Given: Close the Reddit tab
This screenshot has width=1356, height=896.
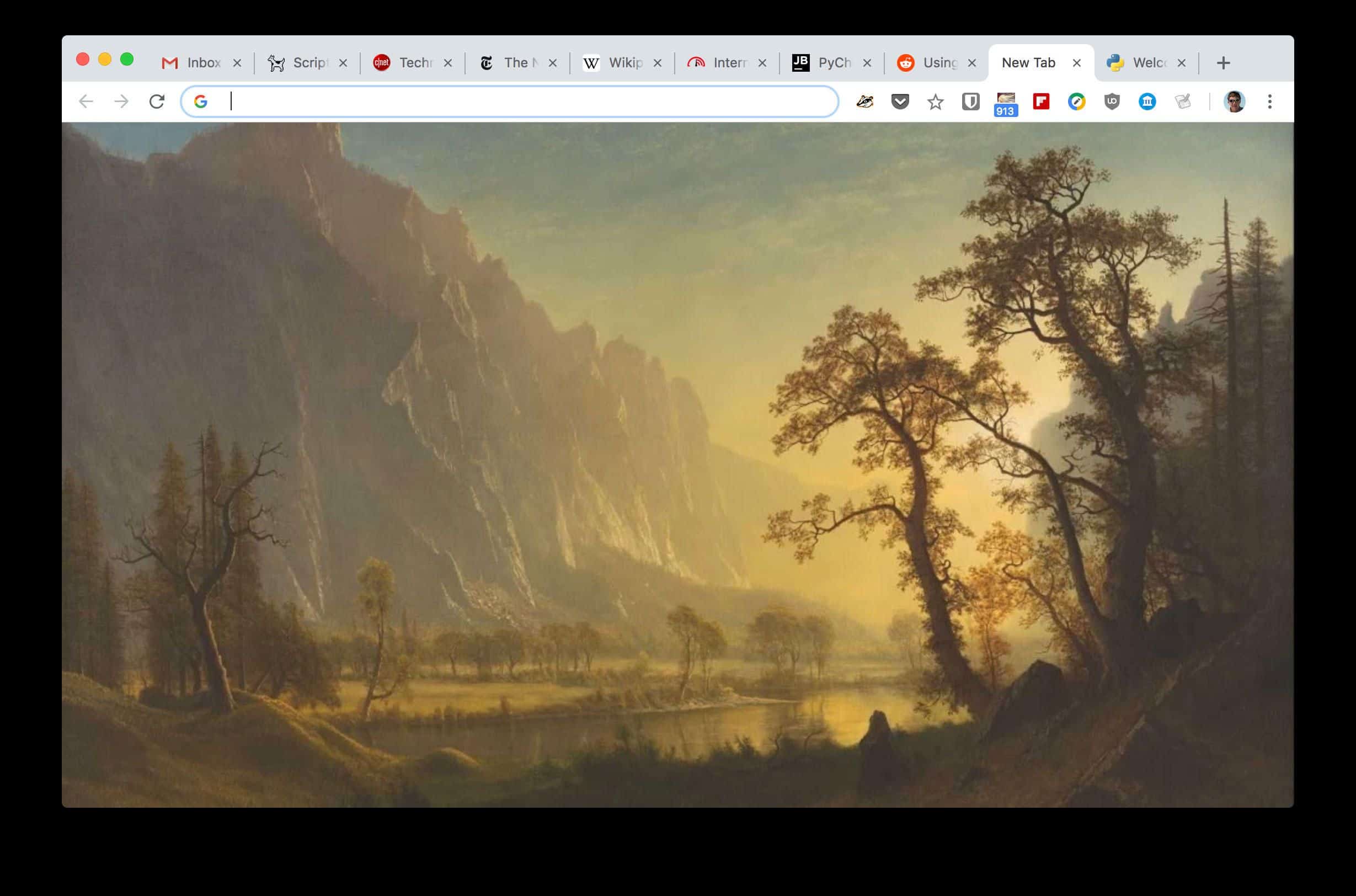Looking at the screenshot, I should tap(971, 63).
